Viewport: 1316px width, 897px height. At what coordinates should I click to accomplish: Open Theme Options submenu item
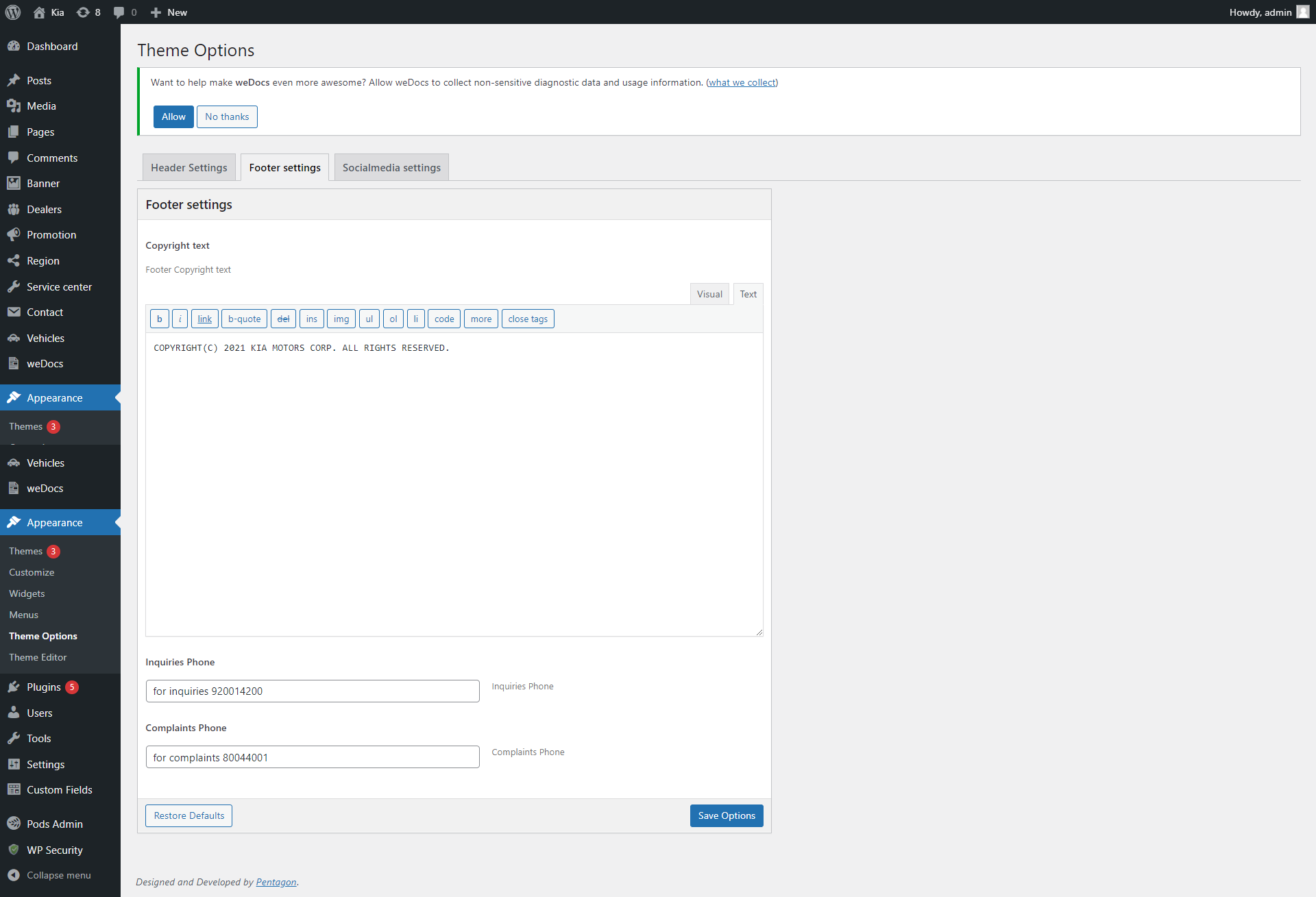[x=43, y=636]
